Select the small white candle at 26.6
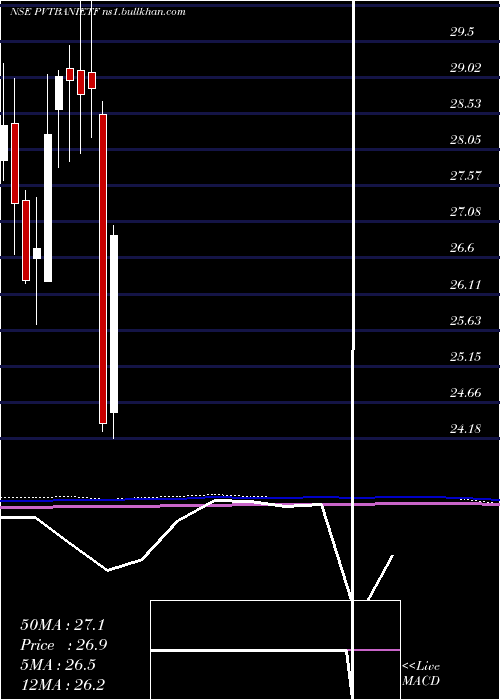Viewport: 500px width, 700px height. [x=37, y=254]
